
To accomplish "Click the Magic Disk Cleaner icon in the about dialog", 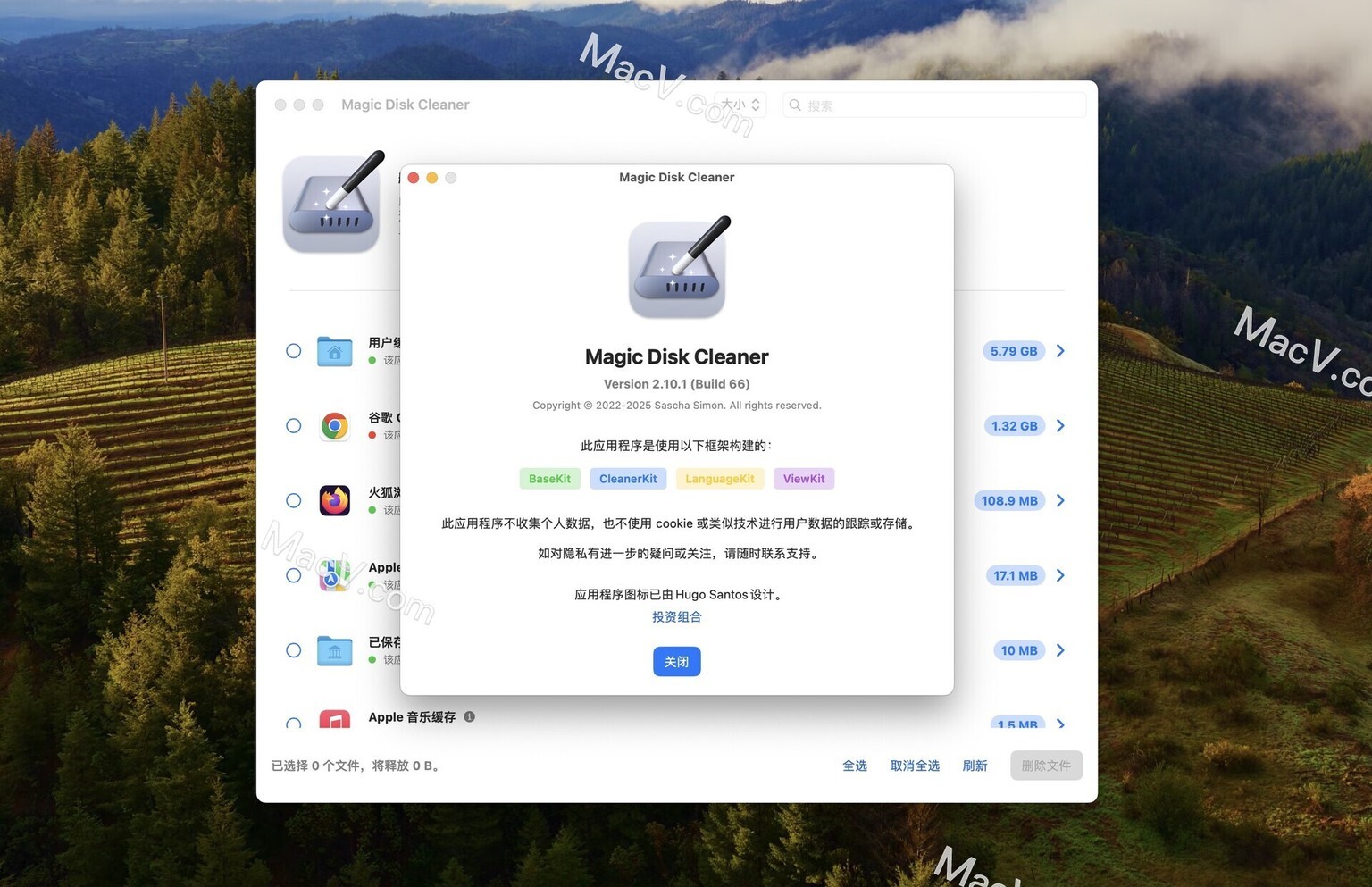I will coord(678,267).
